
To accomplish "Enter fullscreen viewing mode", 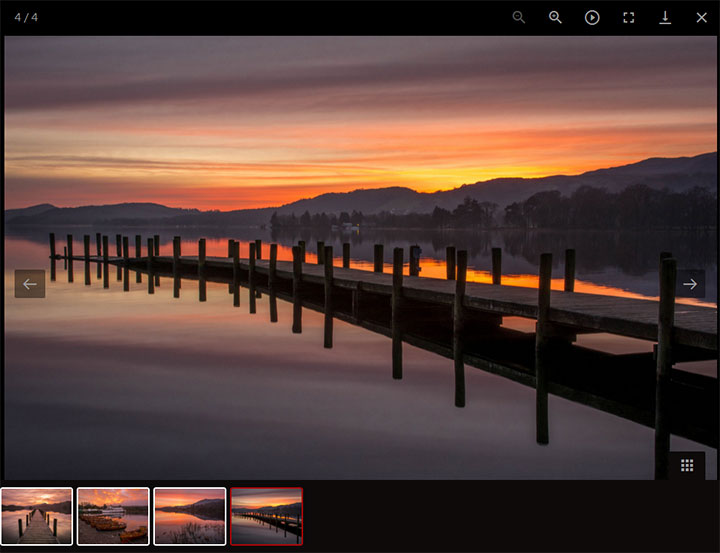I will (x=629, y=17).
